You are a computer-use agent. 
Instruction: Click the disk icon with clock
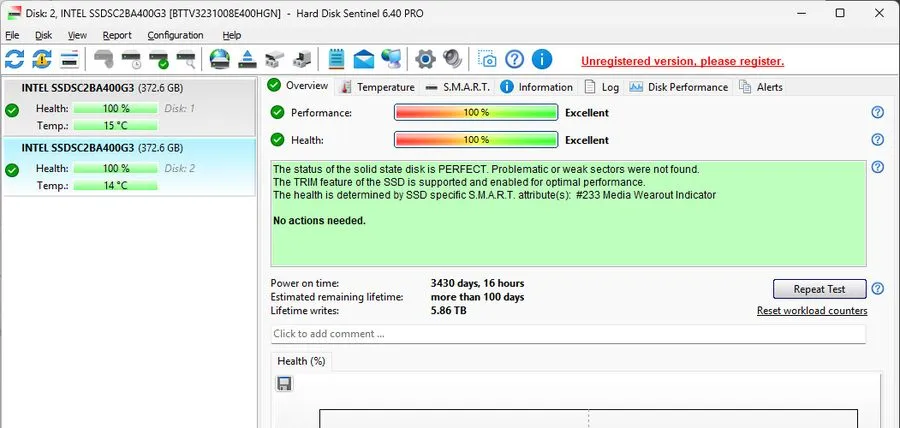[131, 59]
